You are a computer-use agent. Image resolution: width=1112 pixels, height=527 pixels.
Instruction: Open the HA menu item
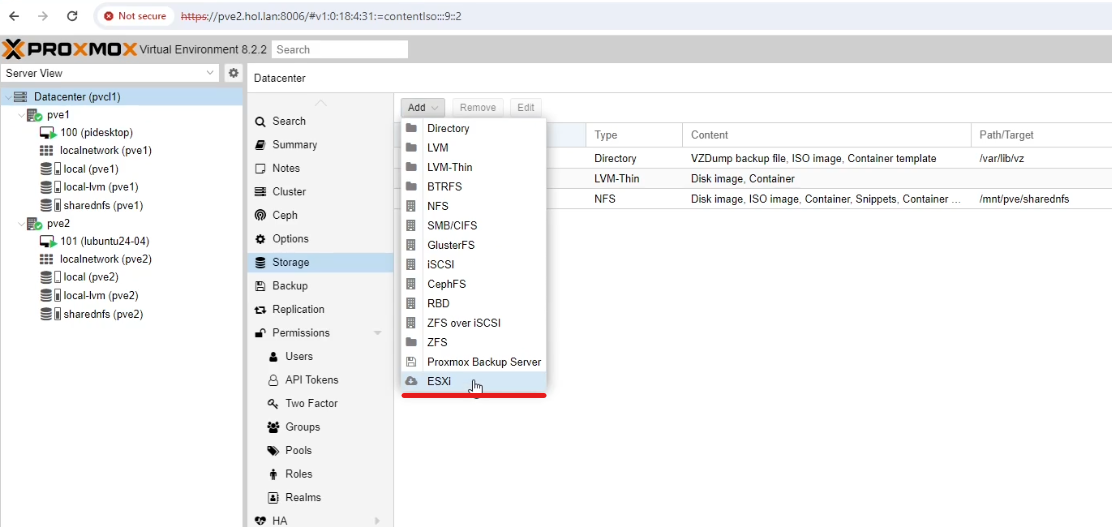(x=321, y=520)
